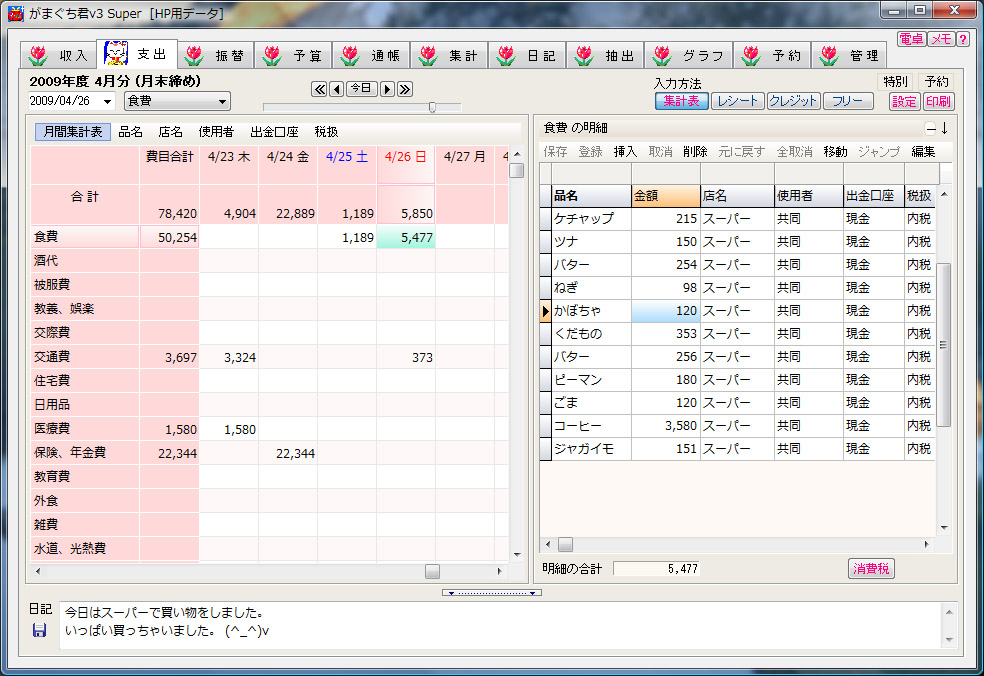
Task: Click 金額 column header
Action: pyautogui.click(x=665, y=196)
